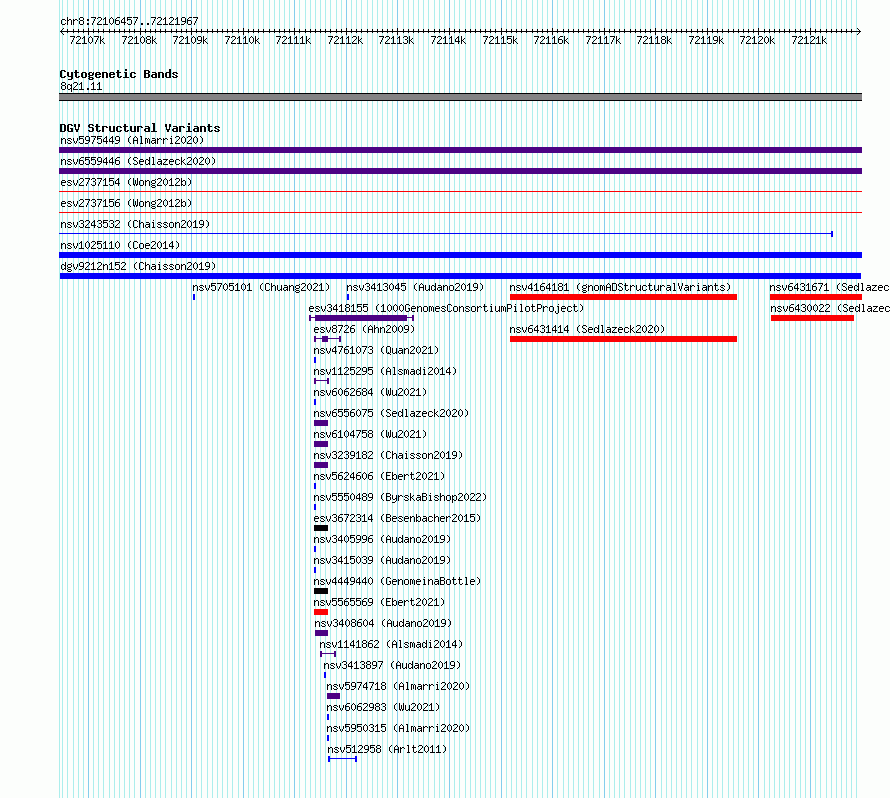
Task: Click the nsv1025110 (Coe2014) label
Action: (x=120, y=245)
